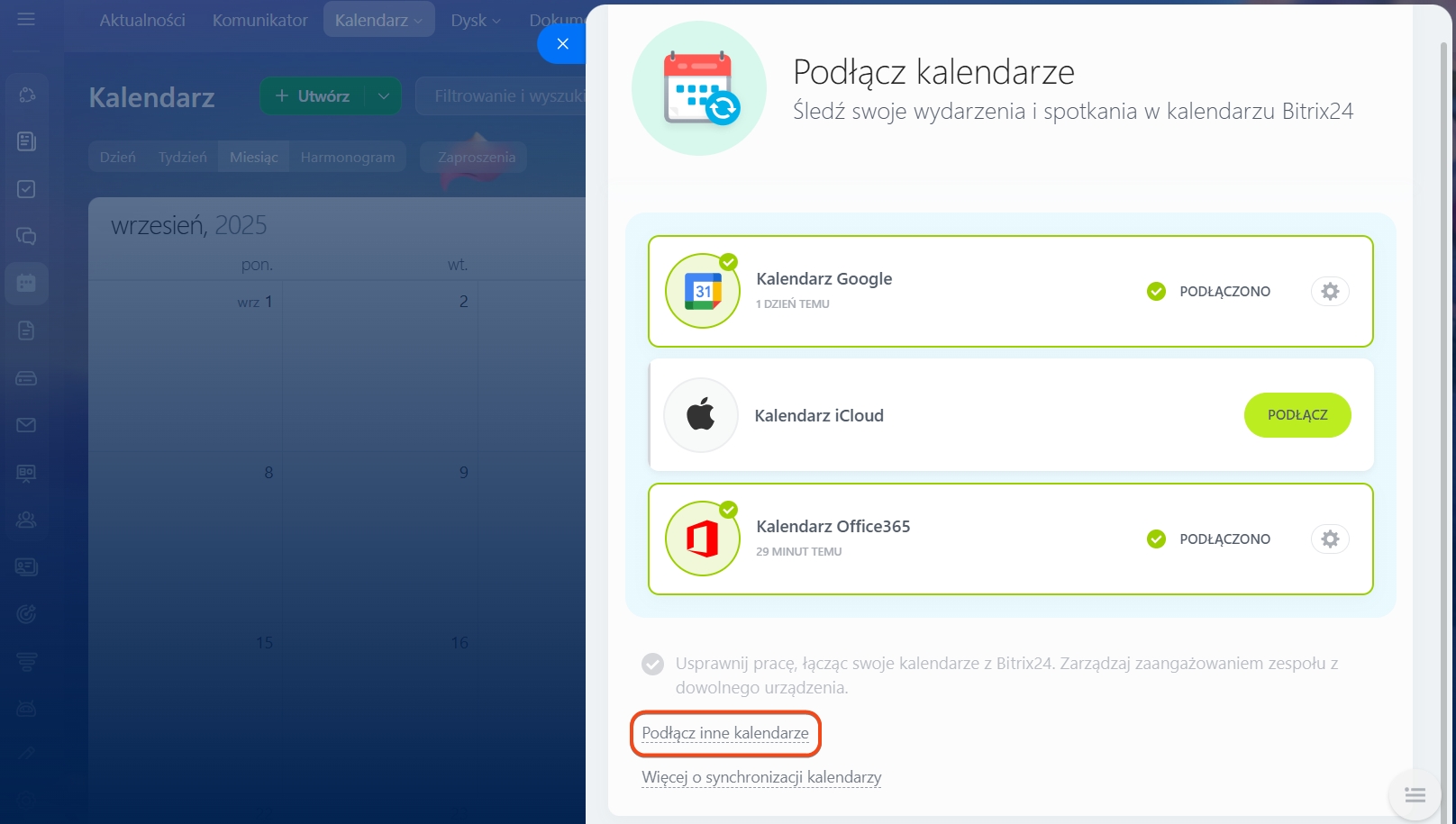Open chat bubbles icon in sidebar
The width and height of the screenshot is (1456, 824).
(26, 236)
